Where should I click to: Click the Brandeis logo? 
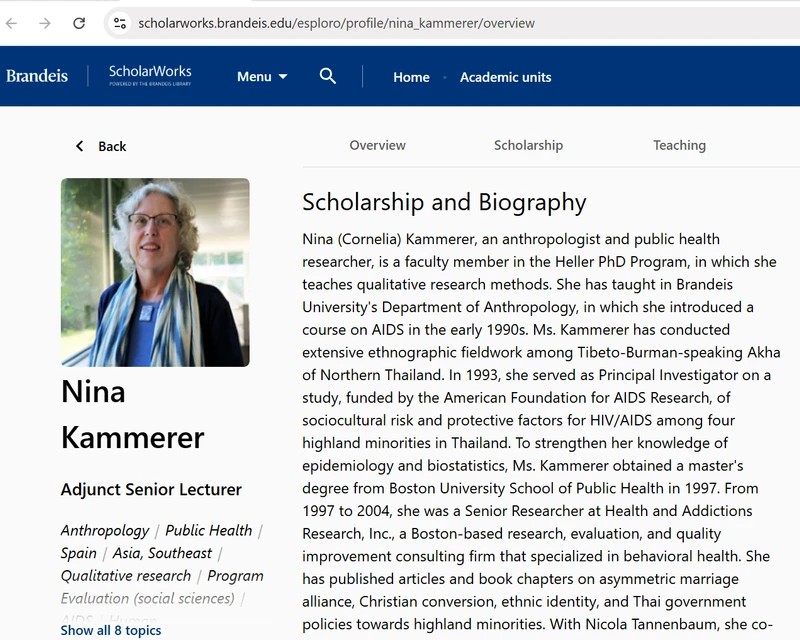37,76
